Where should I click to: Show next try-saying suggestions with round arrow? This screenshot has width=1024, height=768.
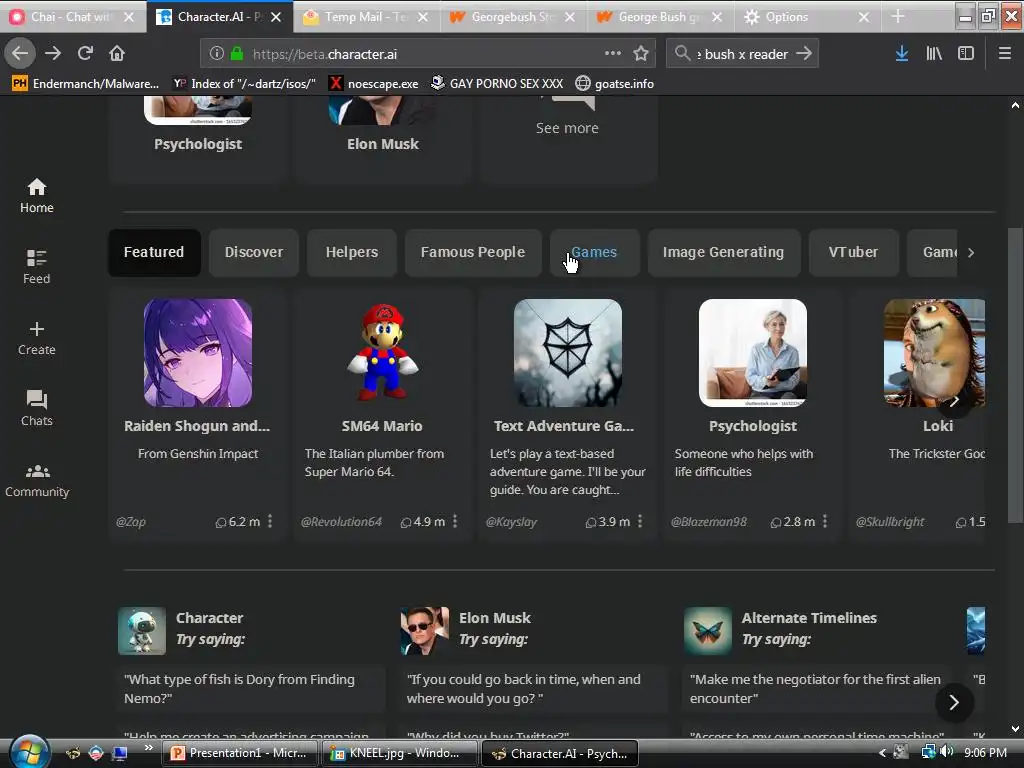[954, 702]
